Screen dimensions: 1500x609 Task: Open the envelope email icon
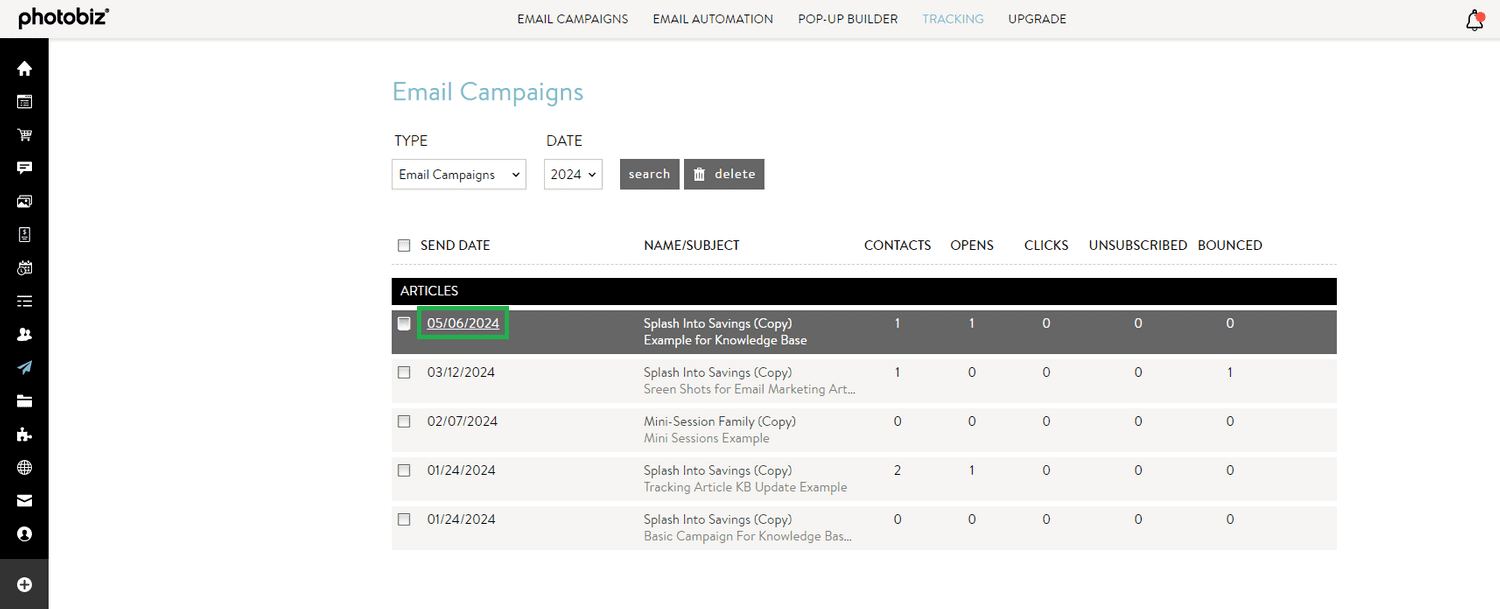(24, 500)
